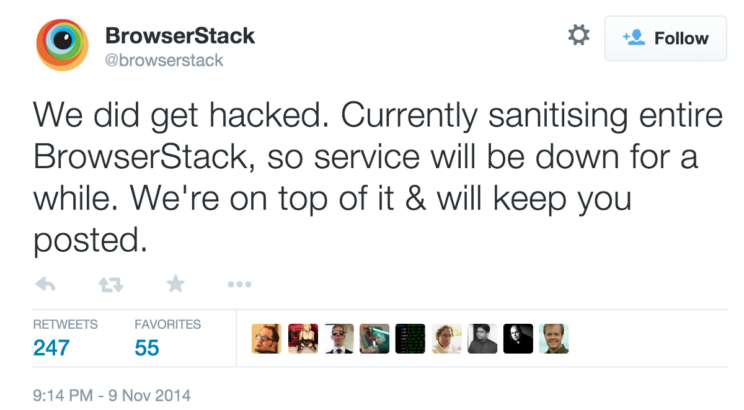Click the last avatar in the row
This screenshot has height=410, width=744.
(554, 338)
